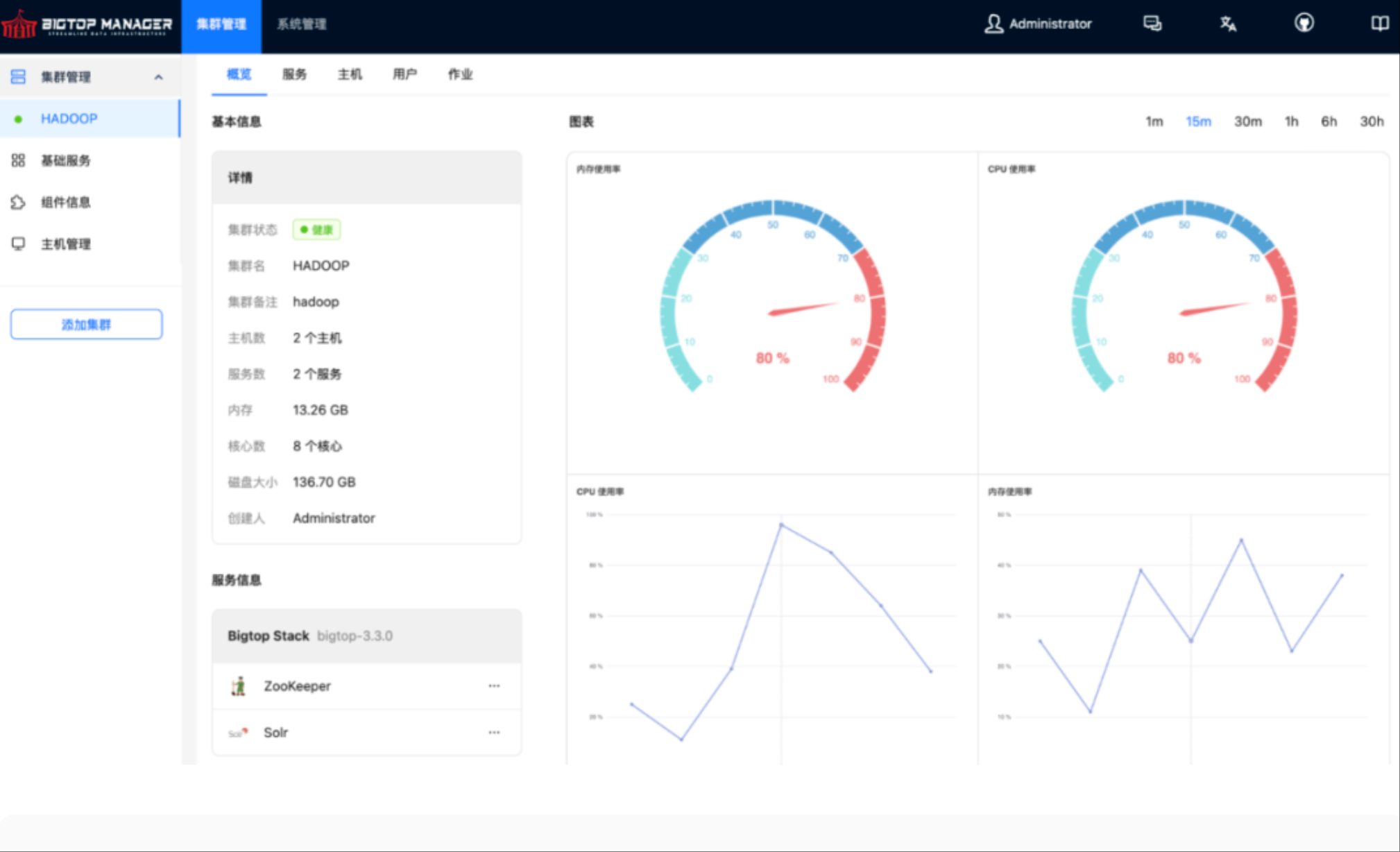
Task: Click the 添加集群 button
Action: tap(86, 323)
